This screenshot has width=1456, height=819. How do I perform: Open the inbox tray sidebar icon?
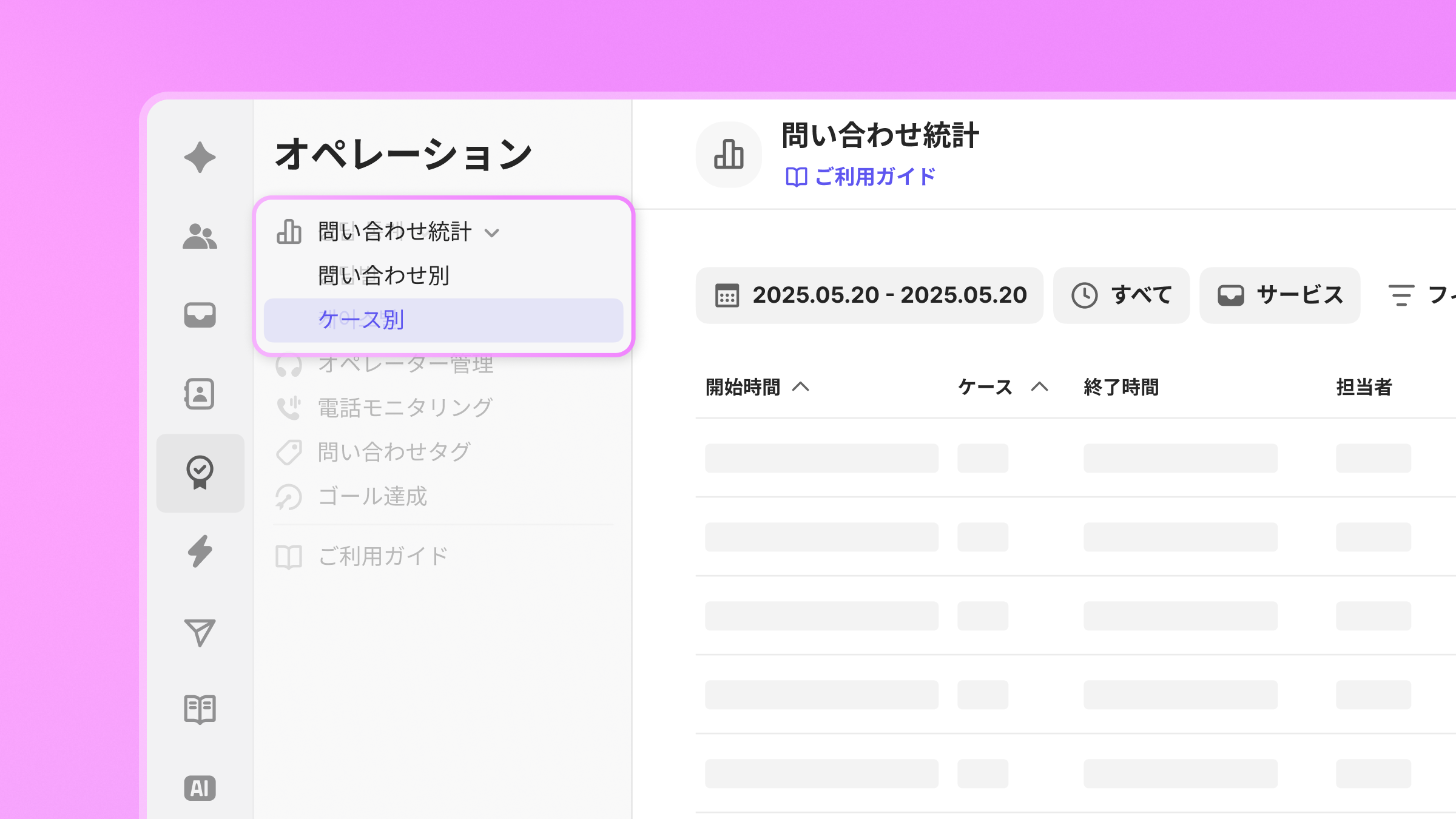tap(200, 315)
